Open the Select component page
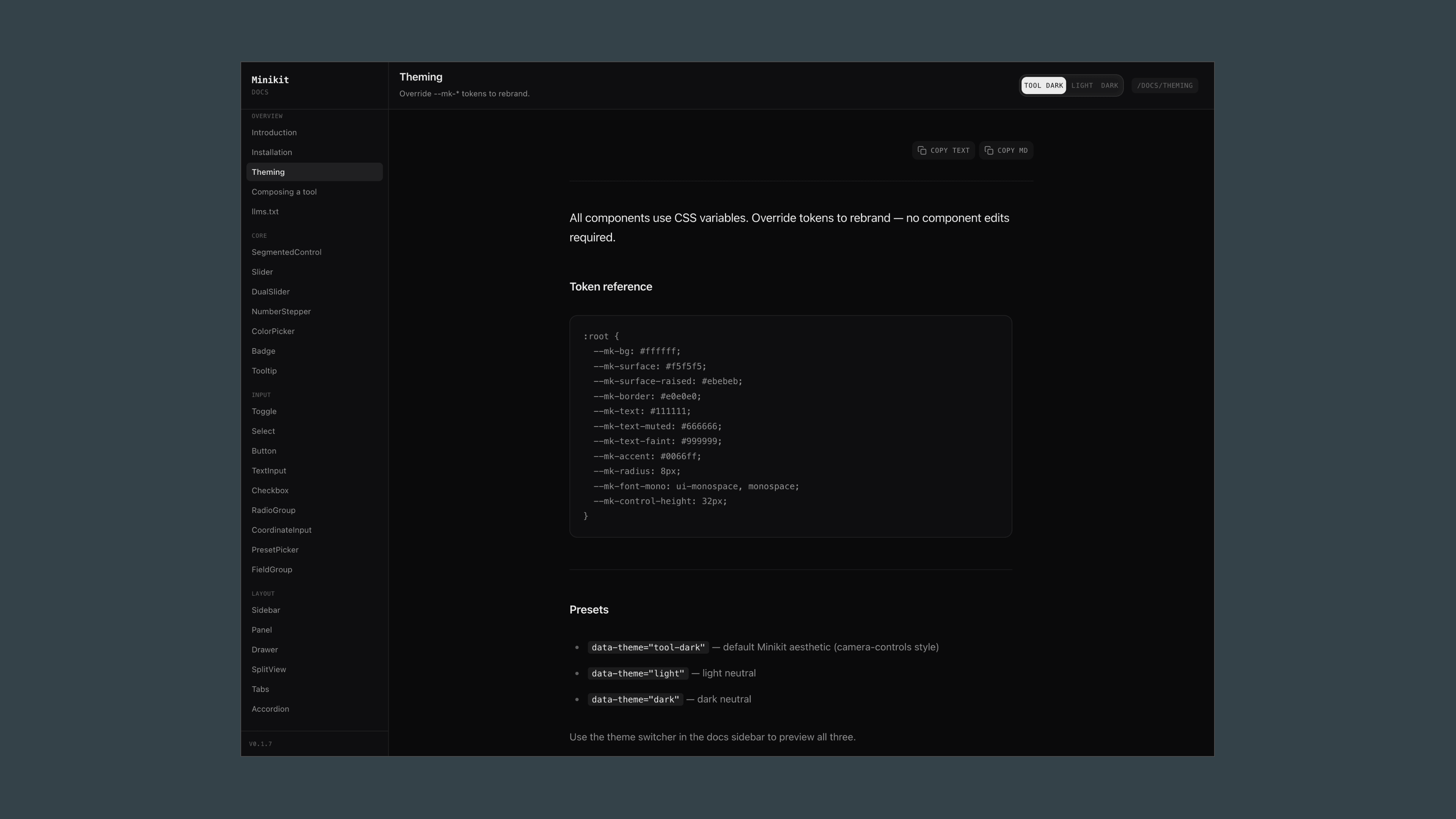Viewport: 1456px width, 819px height. (x=314, y=431)
